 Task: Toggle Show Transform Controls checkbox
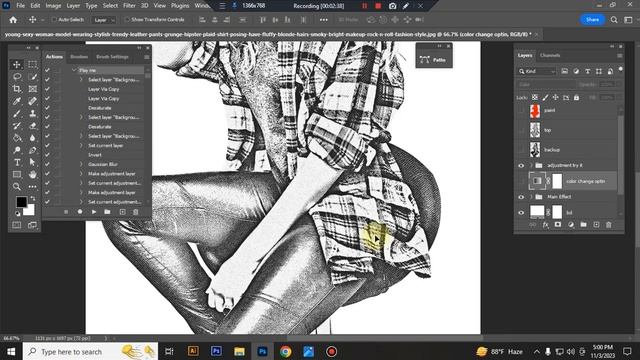pos(127,20)
